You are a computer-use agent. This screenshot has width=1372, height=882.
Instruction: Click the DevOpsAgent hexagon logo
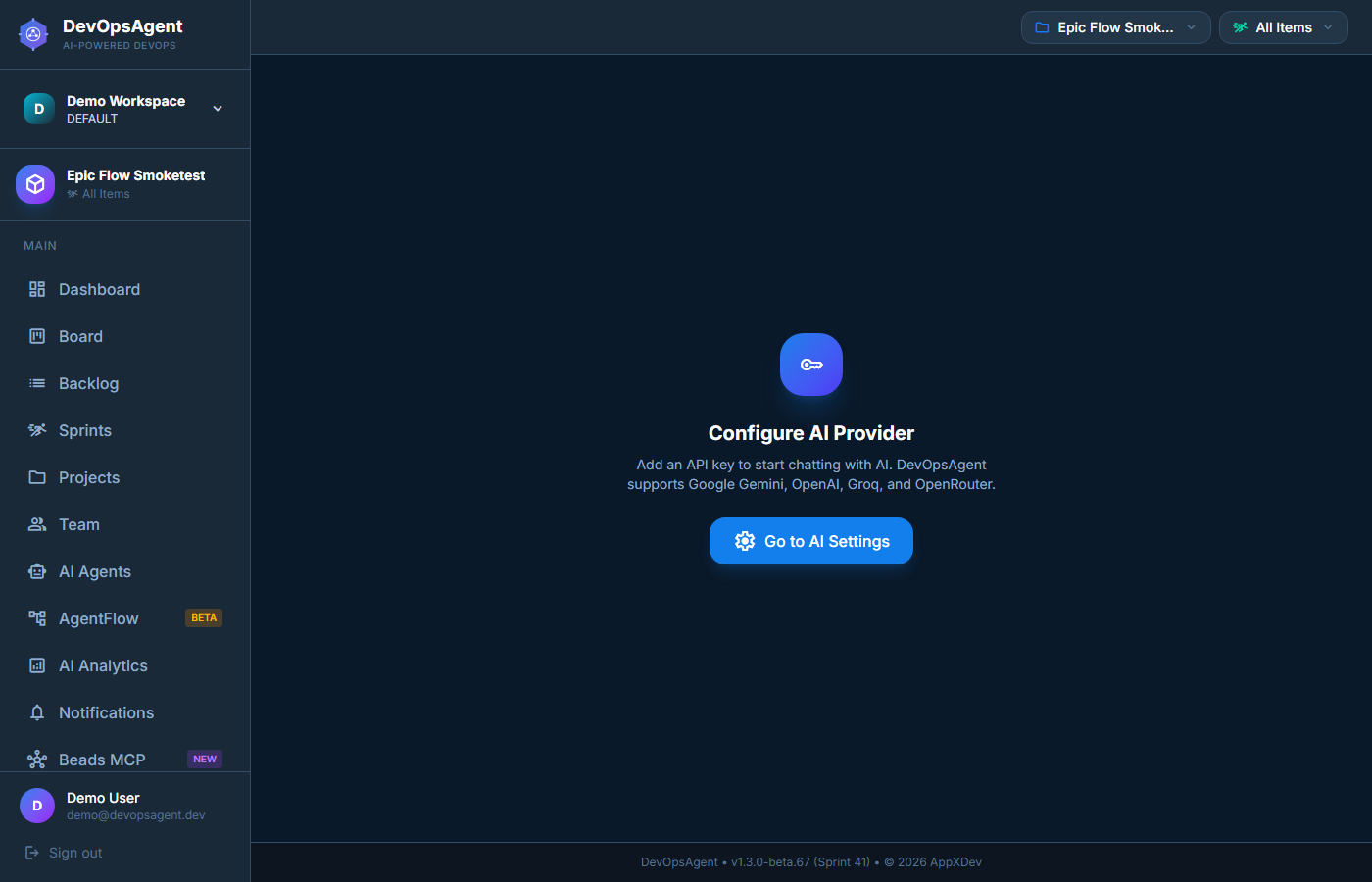(x=33, y=34)
